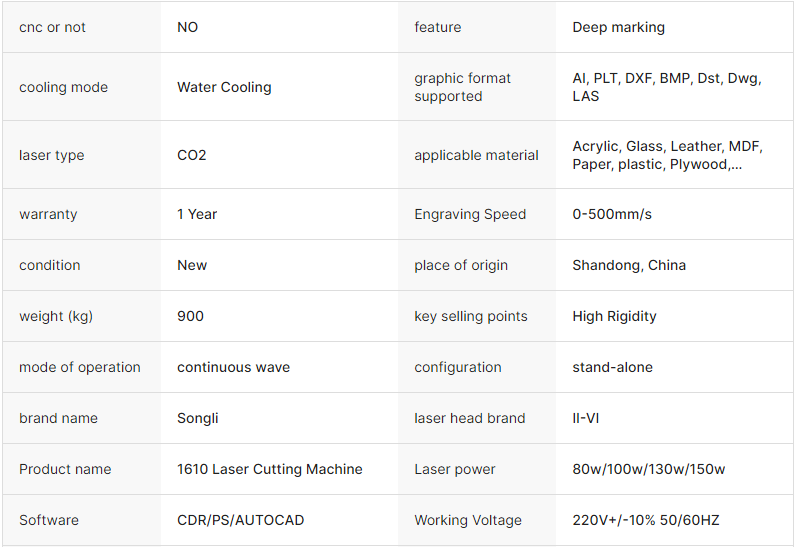This screenshot has height=547, width=795.
Task: Click the 'CO2' laser type value
Action: [x=192, y=155]
